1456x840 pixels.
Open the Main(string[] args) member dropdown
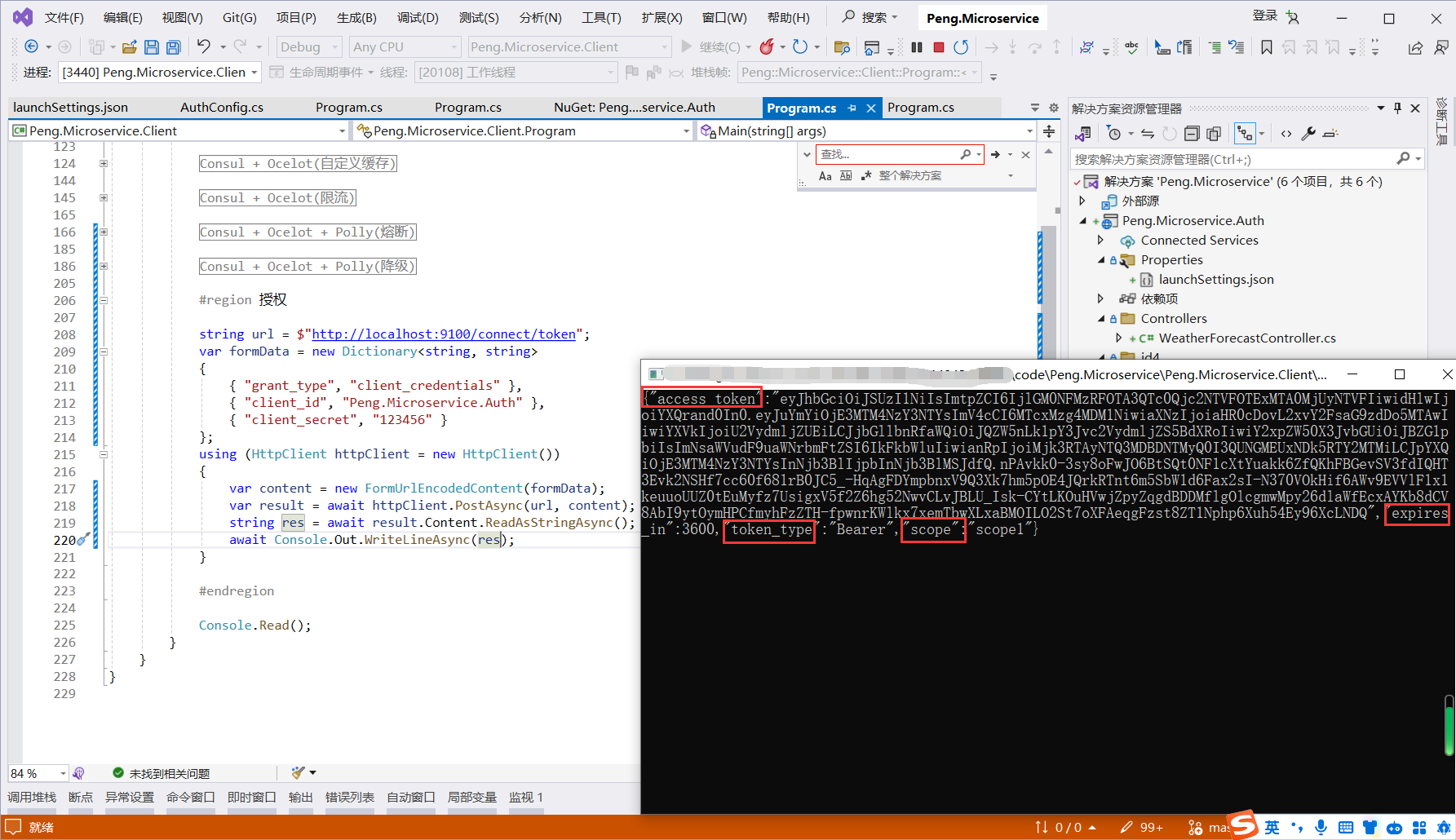(x=866, y=131)
